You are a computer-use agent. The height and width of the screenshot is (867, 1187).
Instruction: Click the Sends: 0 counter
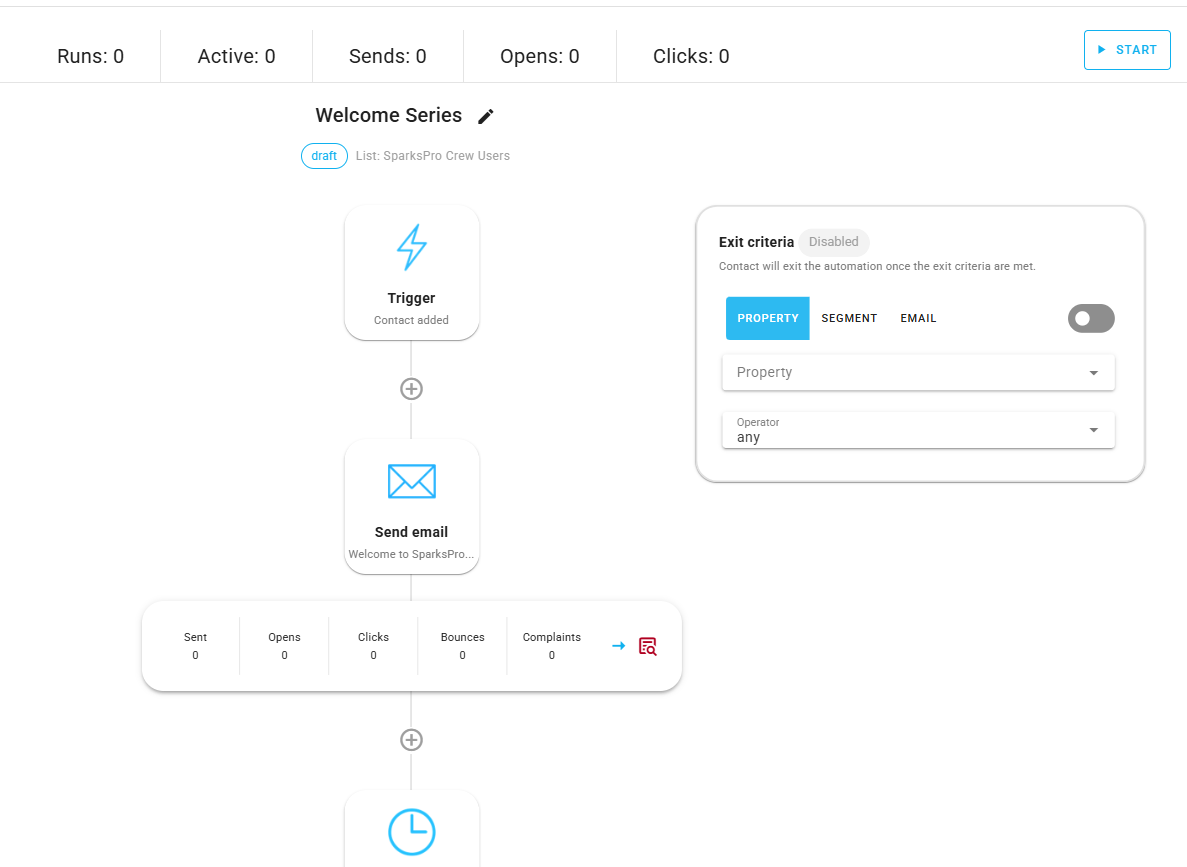(388, 56)
